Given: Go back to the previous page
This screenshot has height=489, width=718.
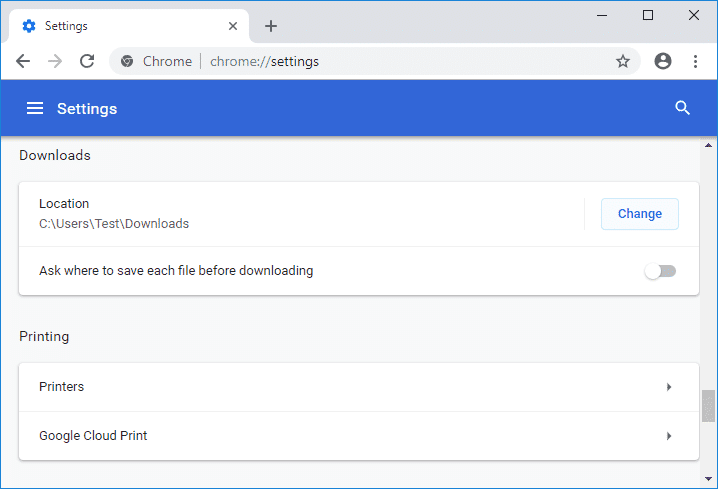Looking at the screenshot, I should (23, 61).
